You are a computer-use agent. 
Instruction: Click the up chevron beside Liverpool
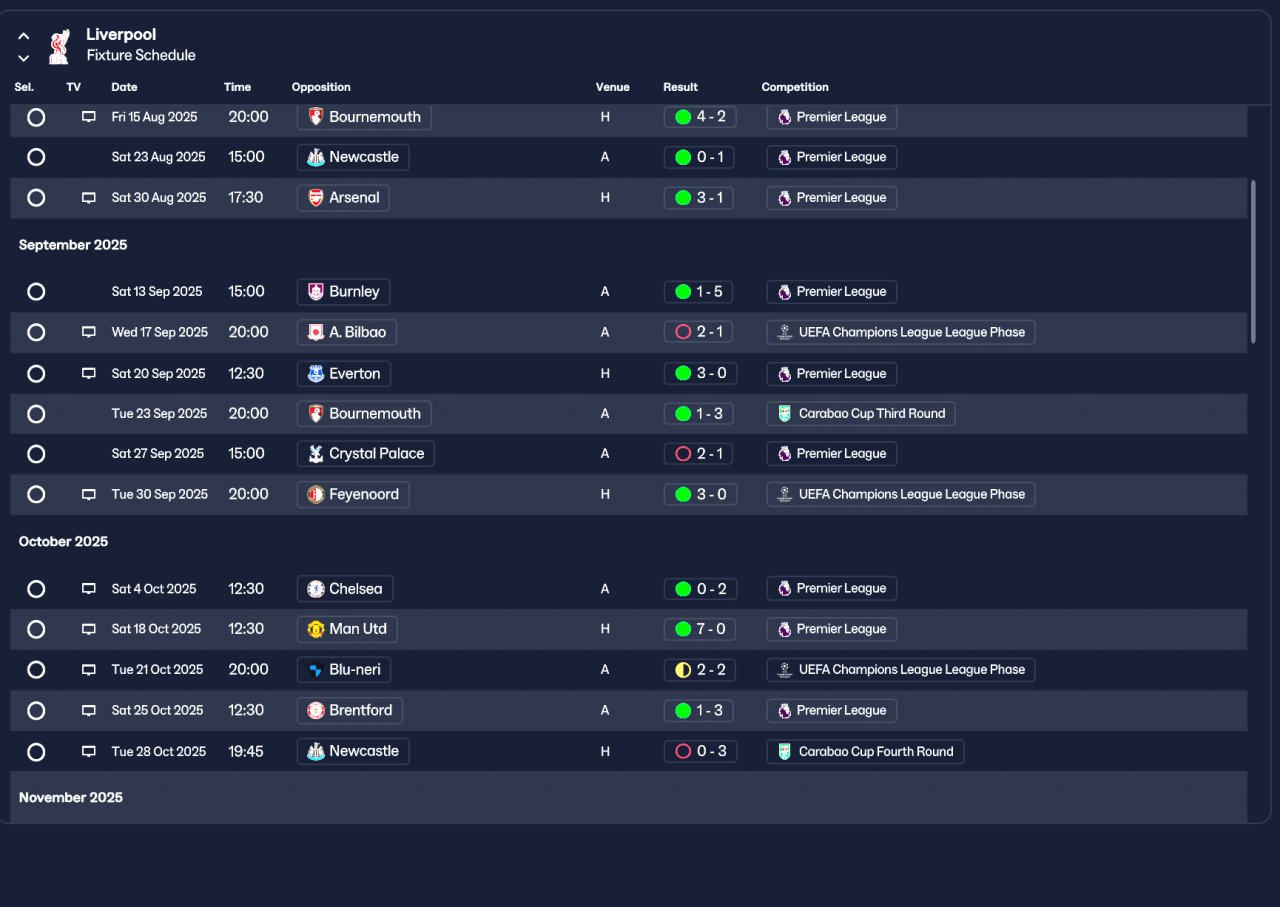point(24,35)
